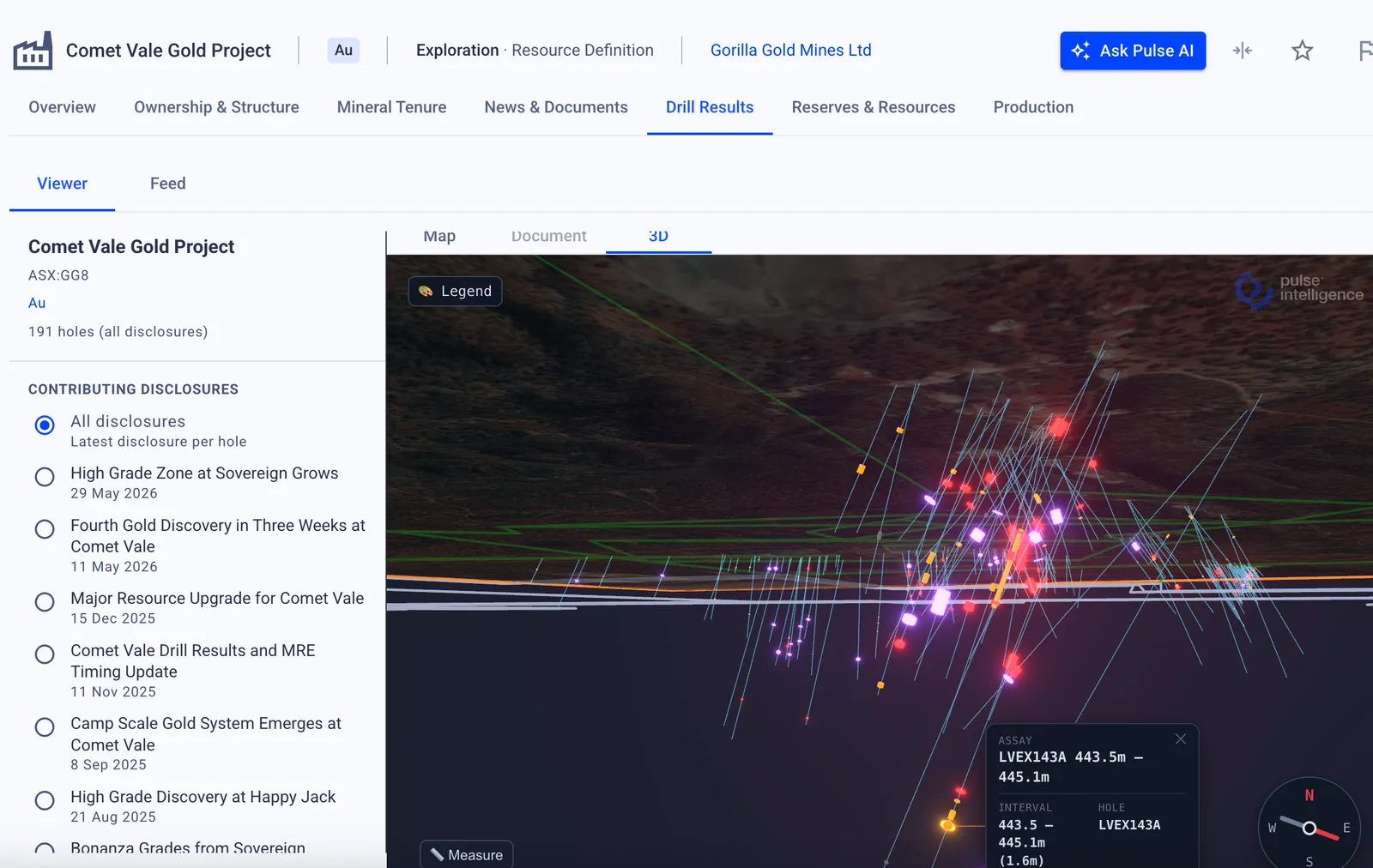Close the LVEX143A assay popup
Viewport: 1373px width, 868px height.
pos(1181,738)
